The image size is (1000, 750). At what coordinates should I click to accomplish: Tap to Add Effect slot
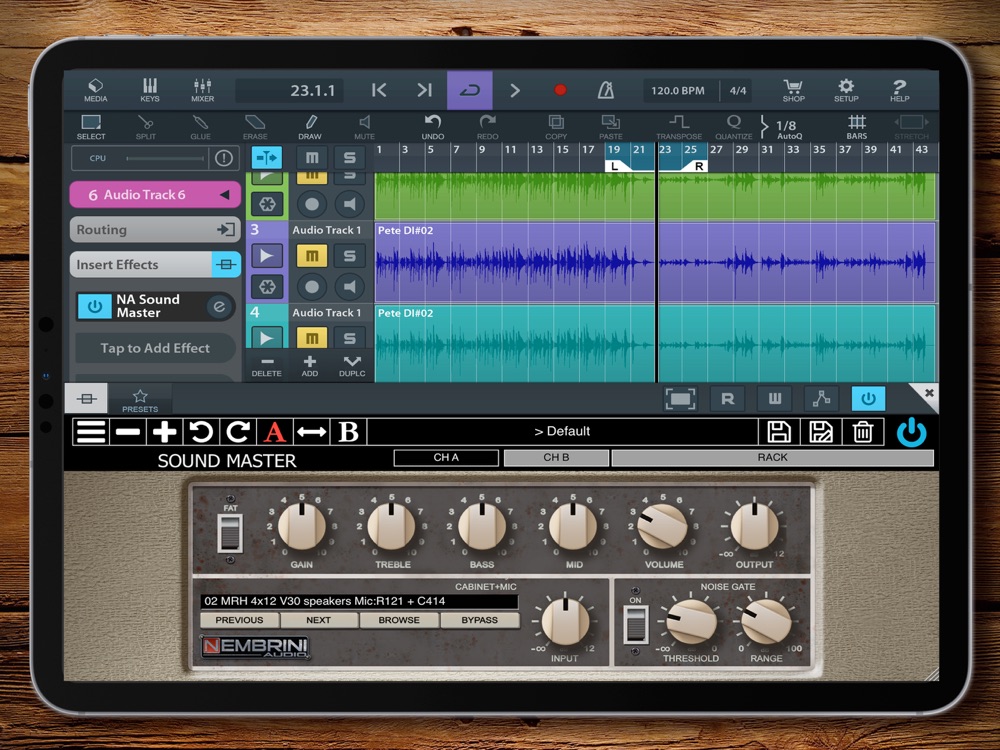[155, 348]
